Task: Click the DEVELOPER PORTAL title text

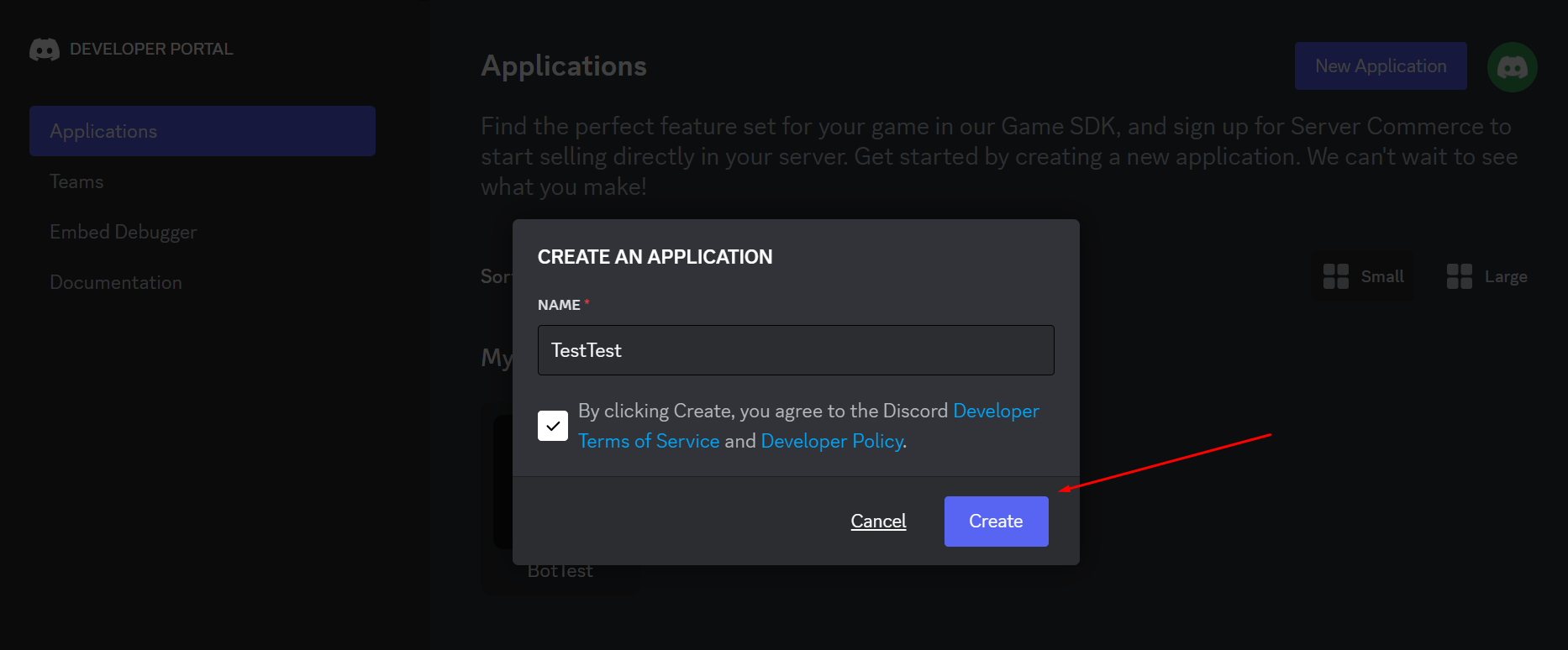Action: click(151, 50)
